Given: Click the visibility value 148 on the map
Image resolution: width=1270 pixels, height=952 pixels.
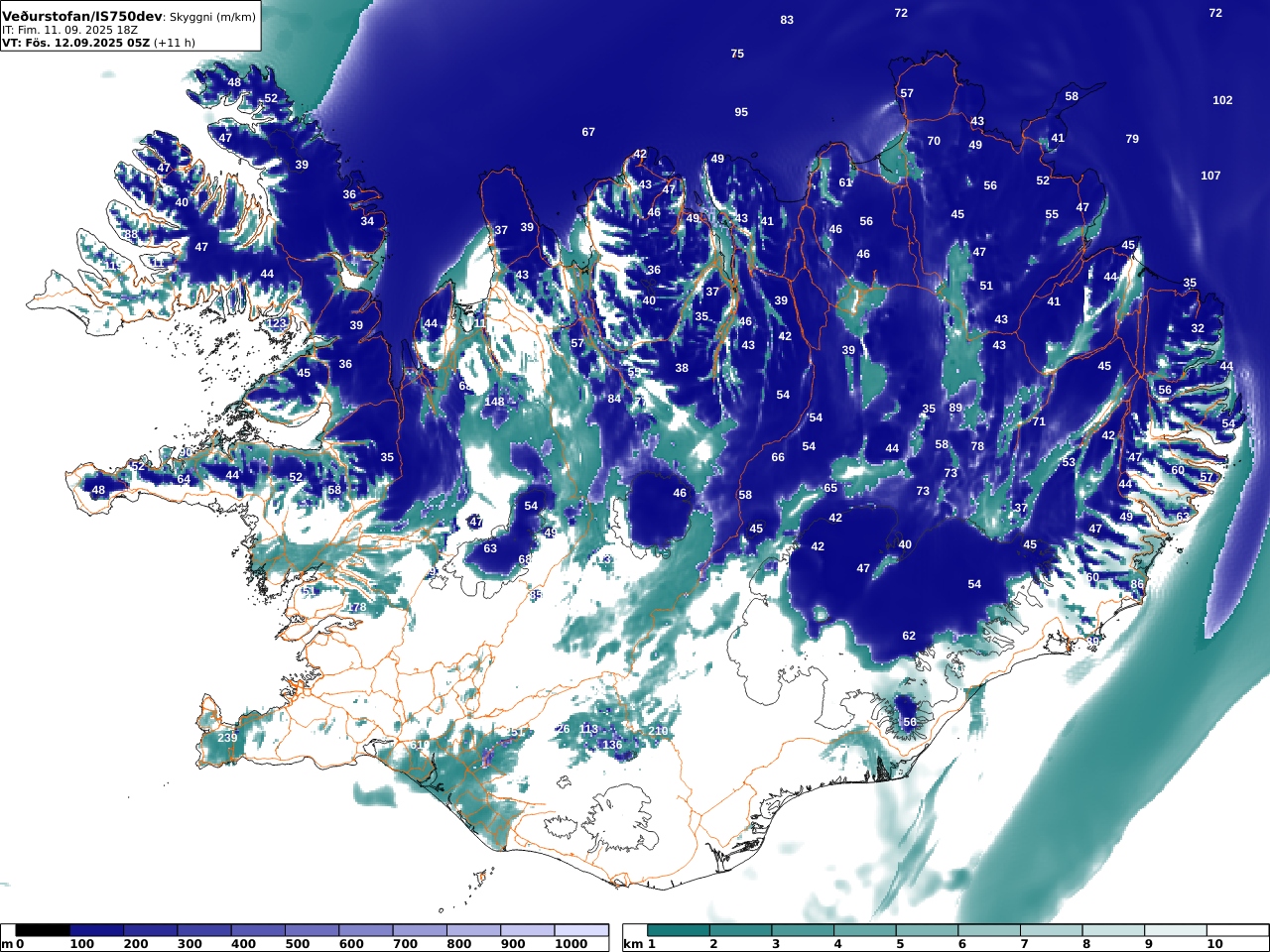Looking at the screenshot, I should 494,402.
